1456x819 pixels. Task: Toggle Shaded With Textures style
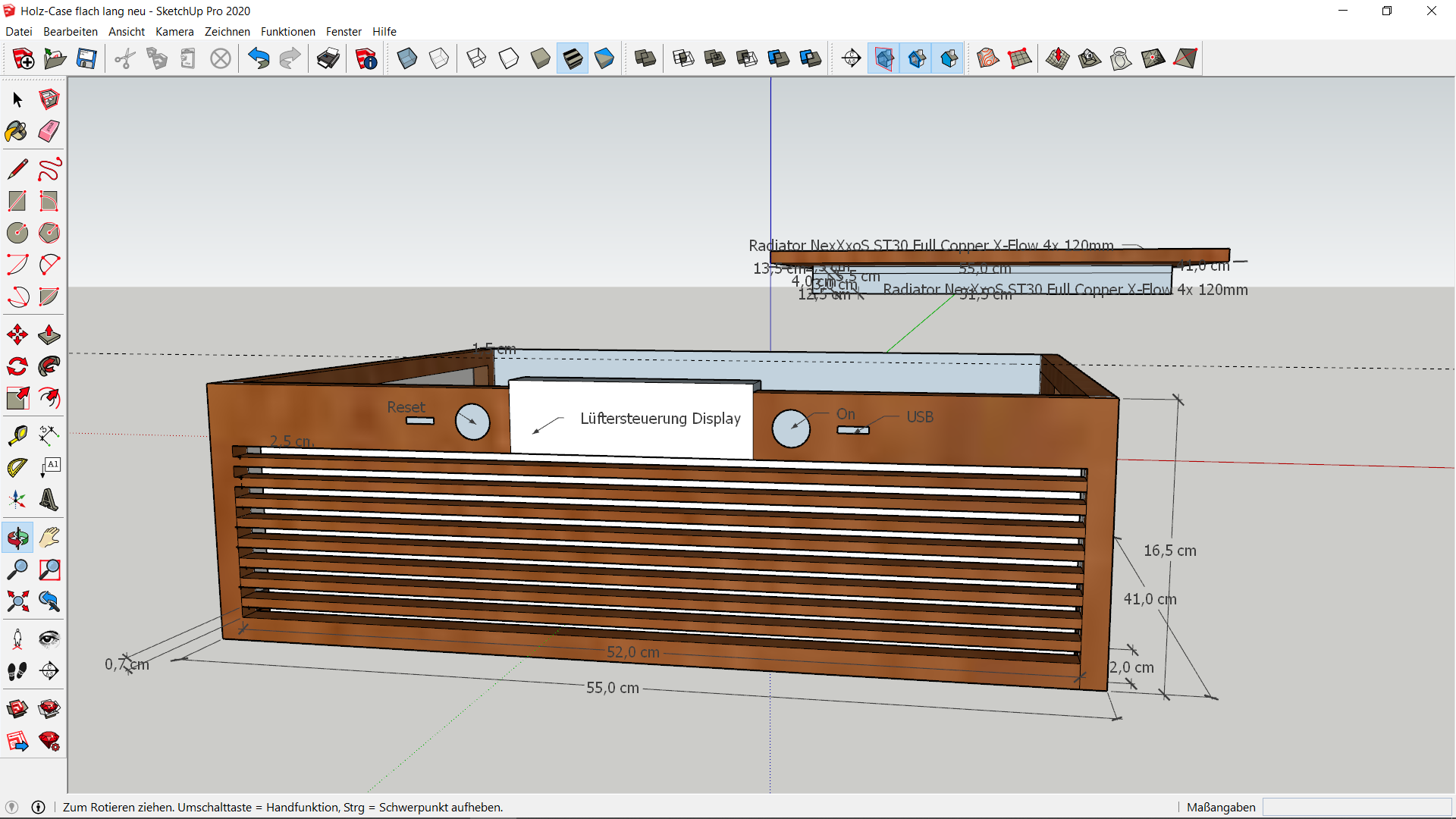[573, 58]
